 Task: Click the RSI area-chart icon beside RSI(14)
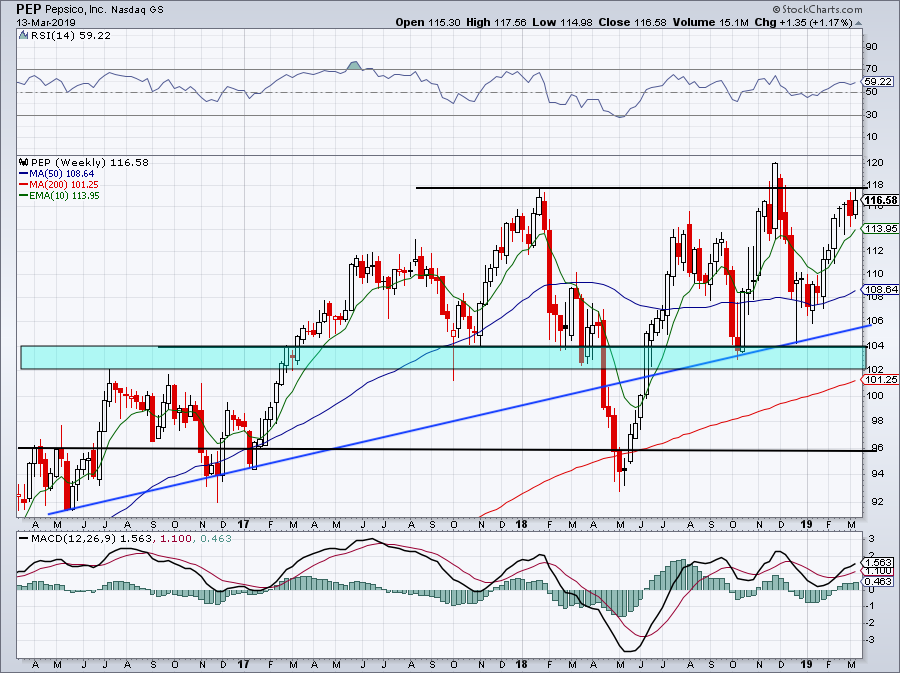click(x=24, y=35)
